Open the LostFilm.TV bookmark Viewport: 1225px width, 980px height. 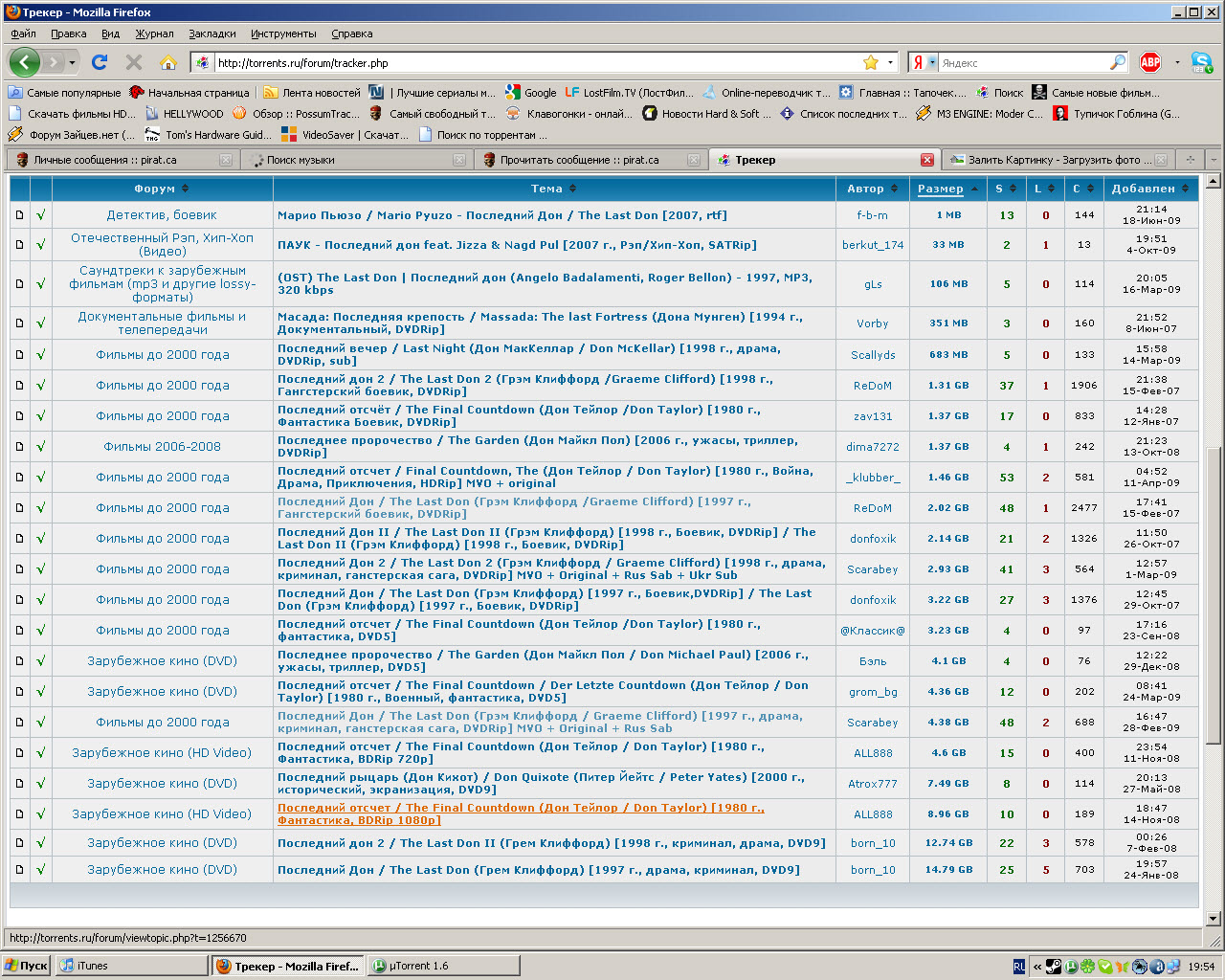(x=630, y=93)
